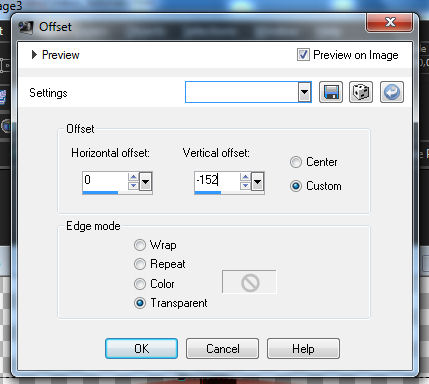Click the Save preset floppy disk icon
Viewport: 429px width, 384px height.
pos(331,92)
